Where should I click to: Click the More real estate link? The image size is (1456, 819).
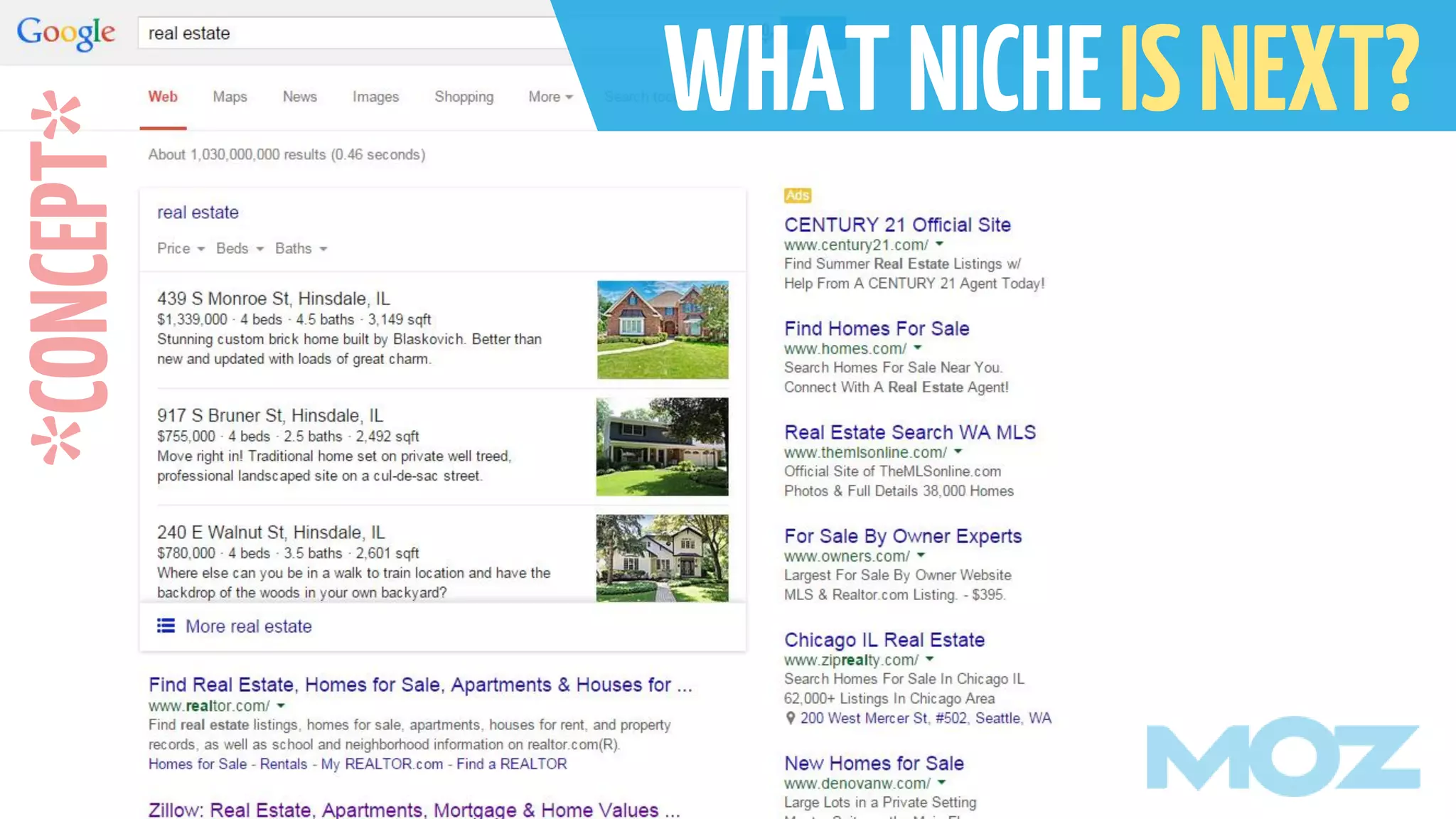click(249, 626)
